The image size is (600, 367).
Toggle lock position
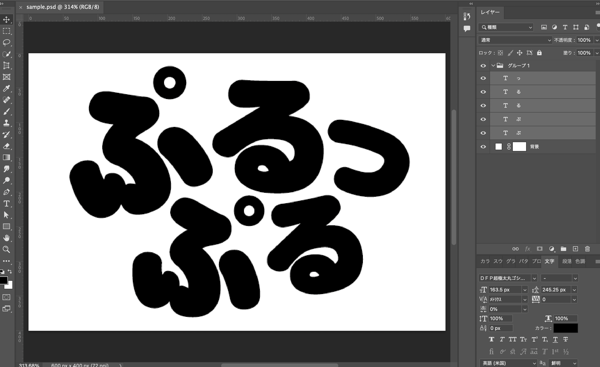[520, 53]
